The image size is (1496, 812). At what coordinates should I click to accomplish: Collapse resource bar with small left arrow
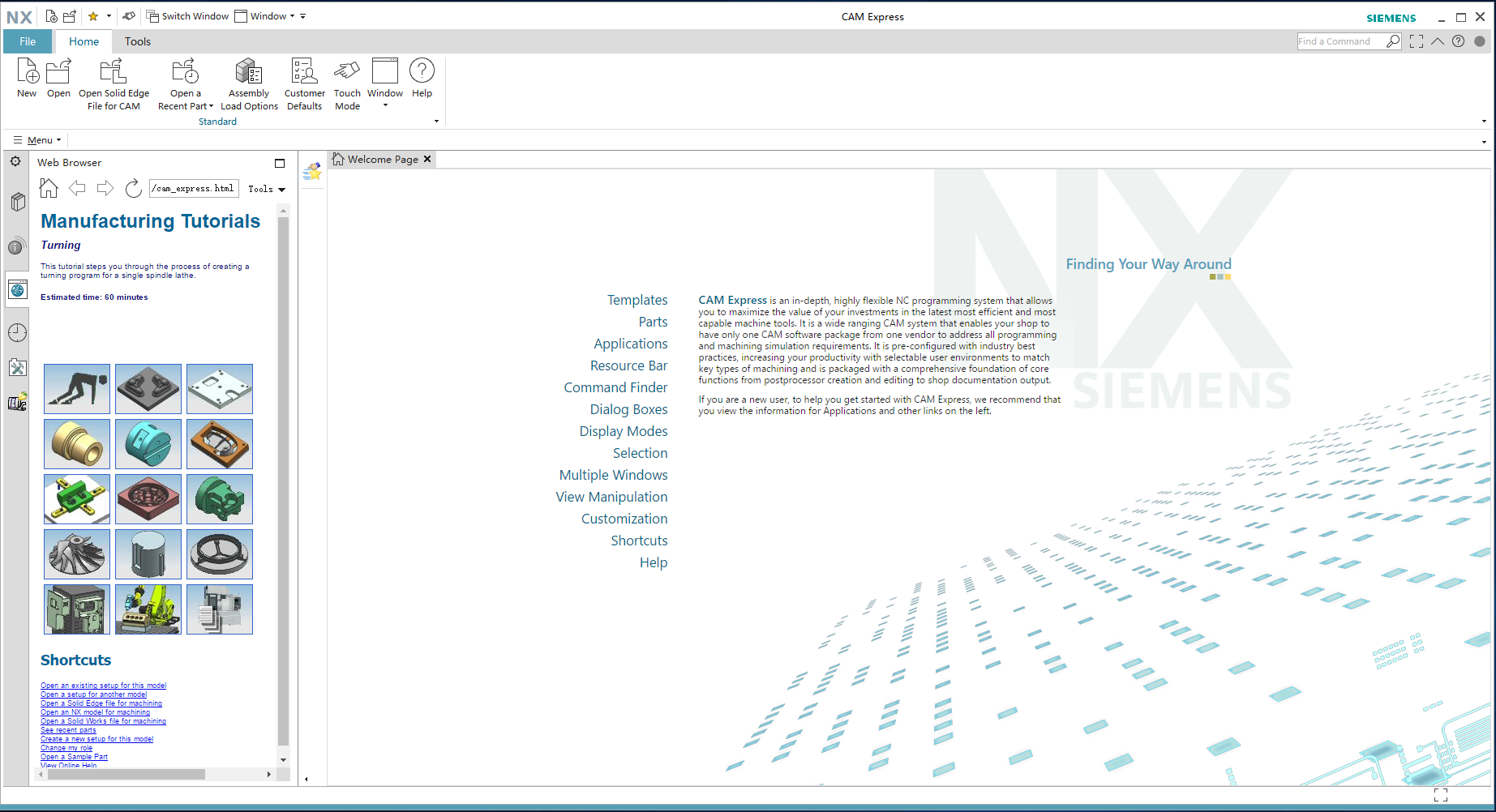click(x=306, y=779)
